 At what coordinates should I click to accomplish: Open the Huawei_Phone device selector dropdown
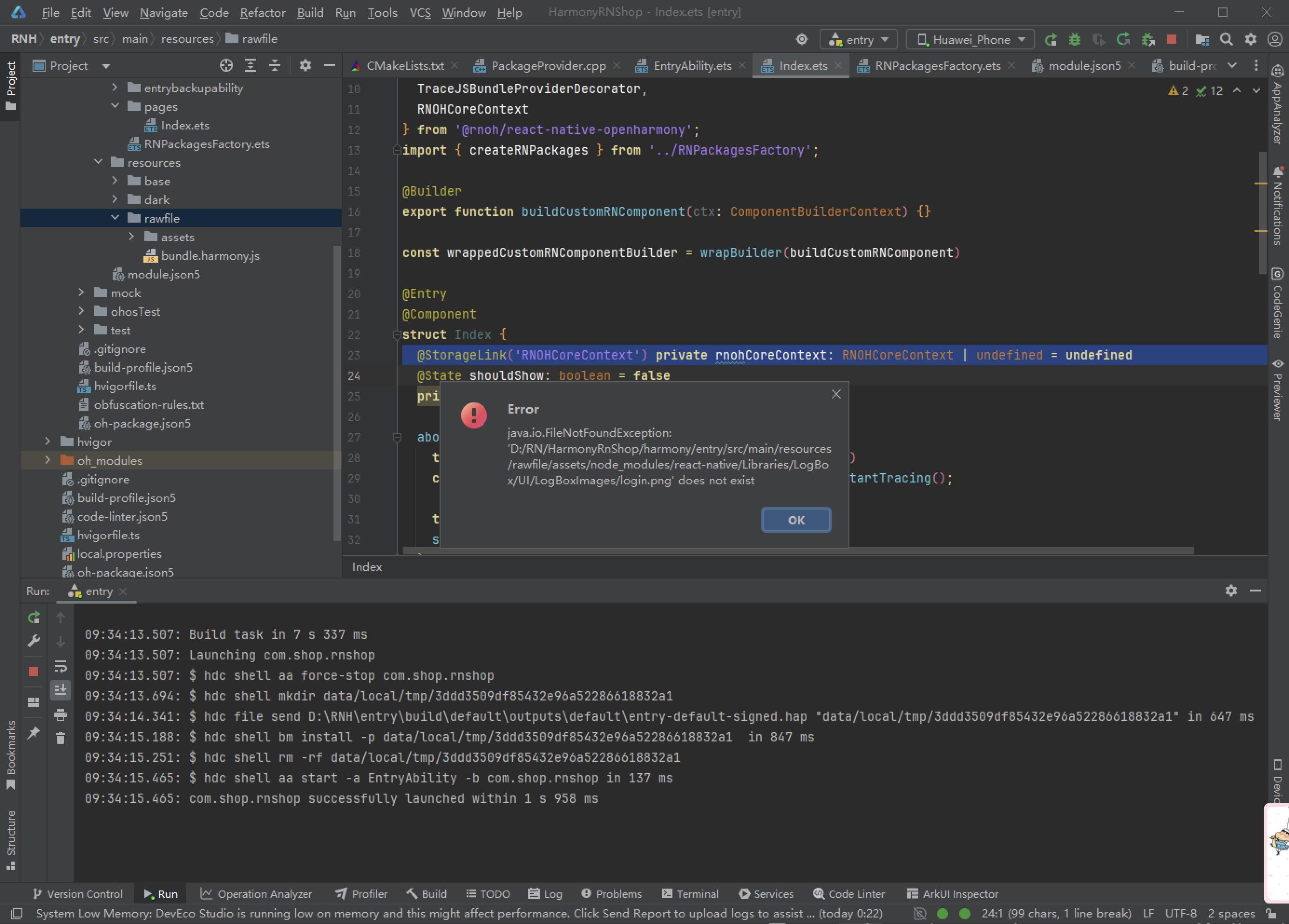tap(970, 39)
